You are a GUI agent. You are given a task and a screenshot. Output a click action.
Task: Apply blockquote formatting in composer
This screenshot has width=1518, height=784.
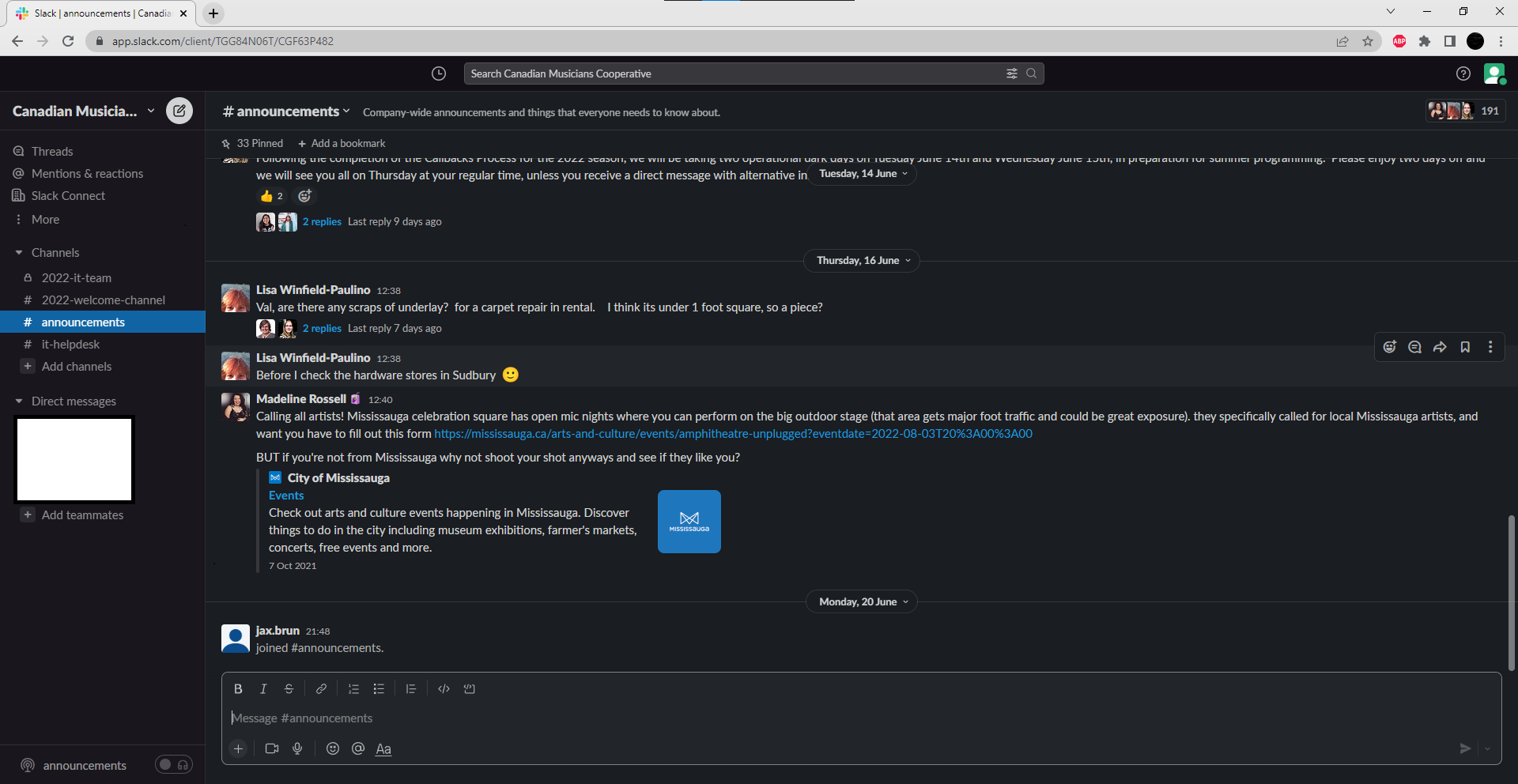click(411, 689)
